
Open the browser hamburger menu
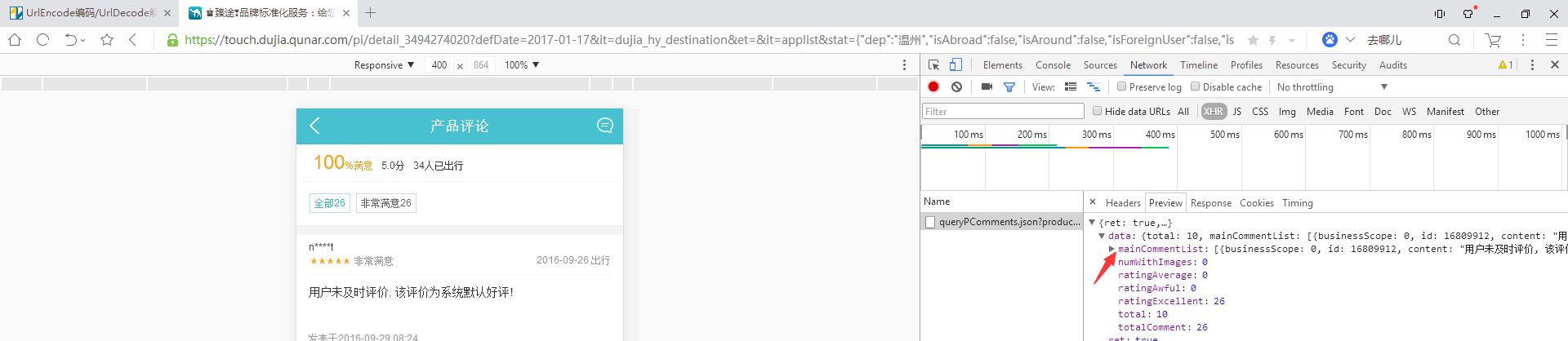(x=1552, y=39)
